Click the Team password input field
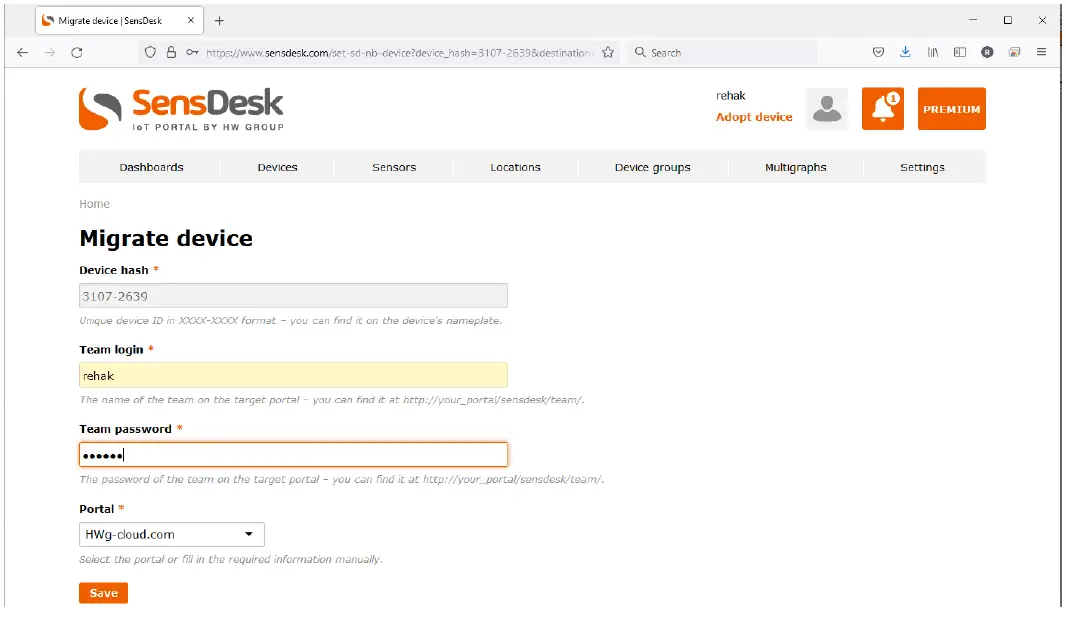 pyautogui.click(x=293, y=455)
